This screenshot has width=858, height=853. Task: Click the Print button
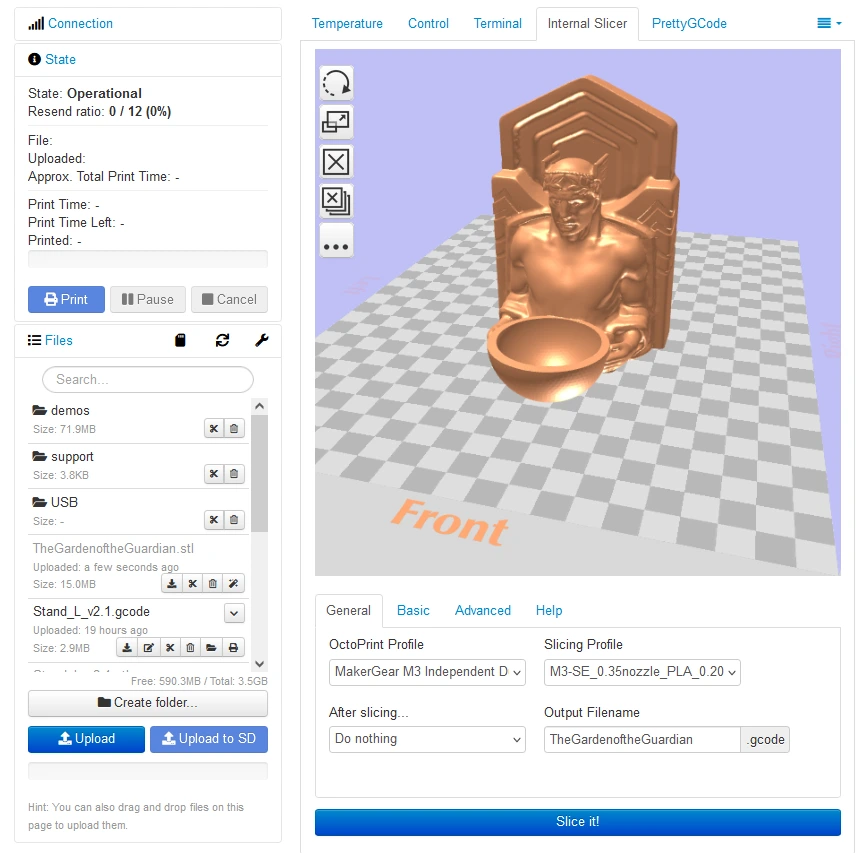tap(66, 299)
